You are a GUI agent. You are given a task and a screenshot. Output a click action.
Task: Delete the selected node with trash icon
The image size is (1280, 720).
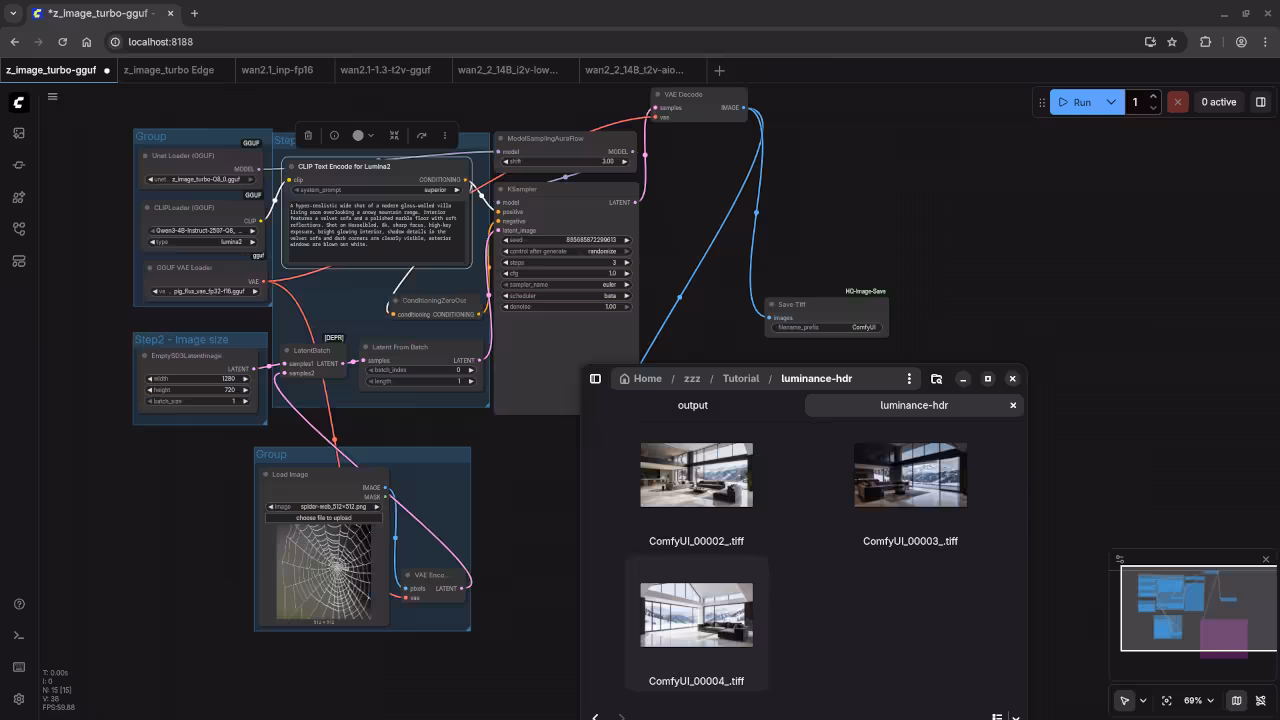(308, 136)
